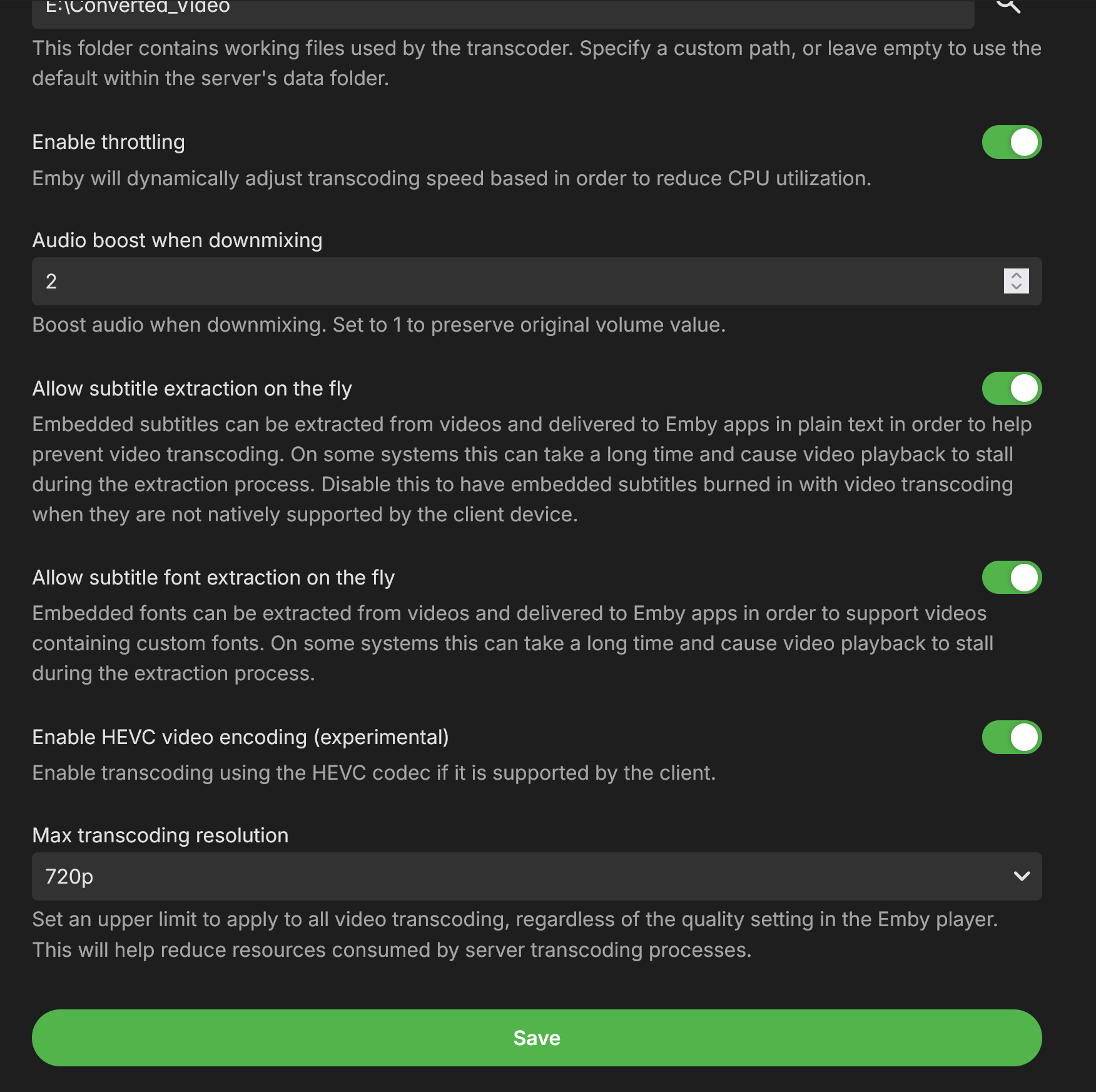Click the "Enable HEVC video encoding (experimental)" label
1096x1092 pixels.
pyautogui.click(x=240, y=738)
